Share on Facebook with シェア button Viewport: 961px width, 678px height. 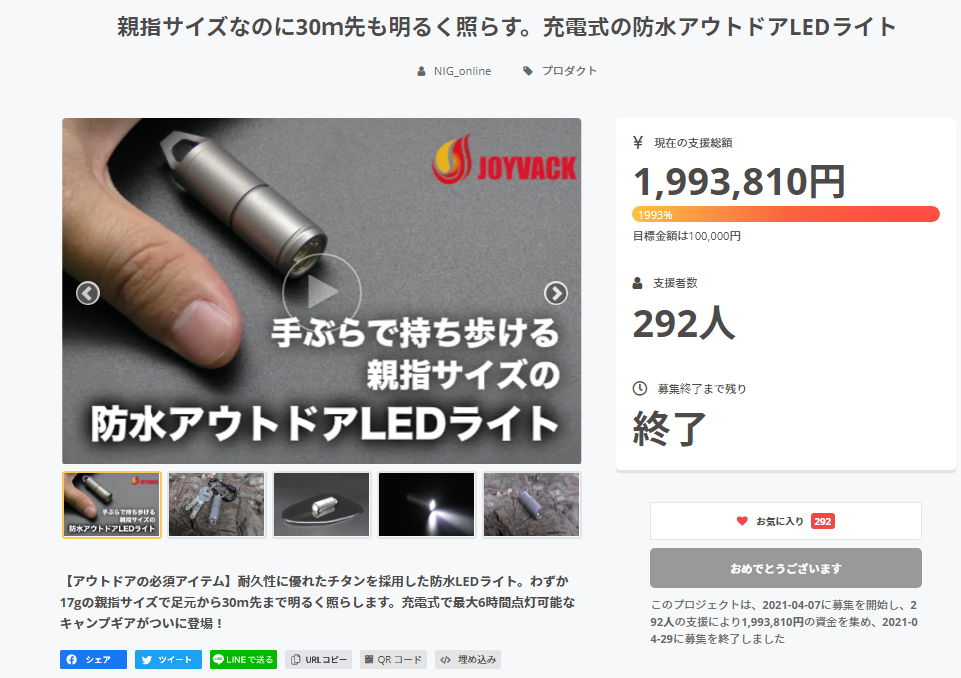pos(93,660)
